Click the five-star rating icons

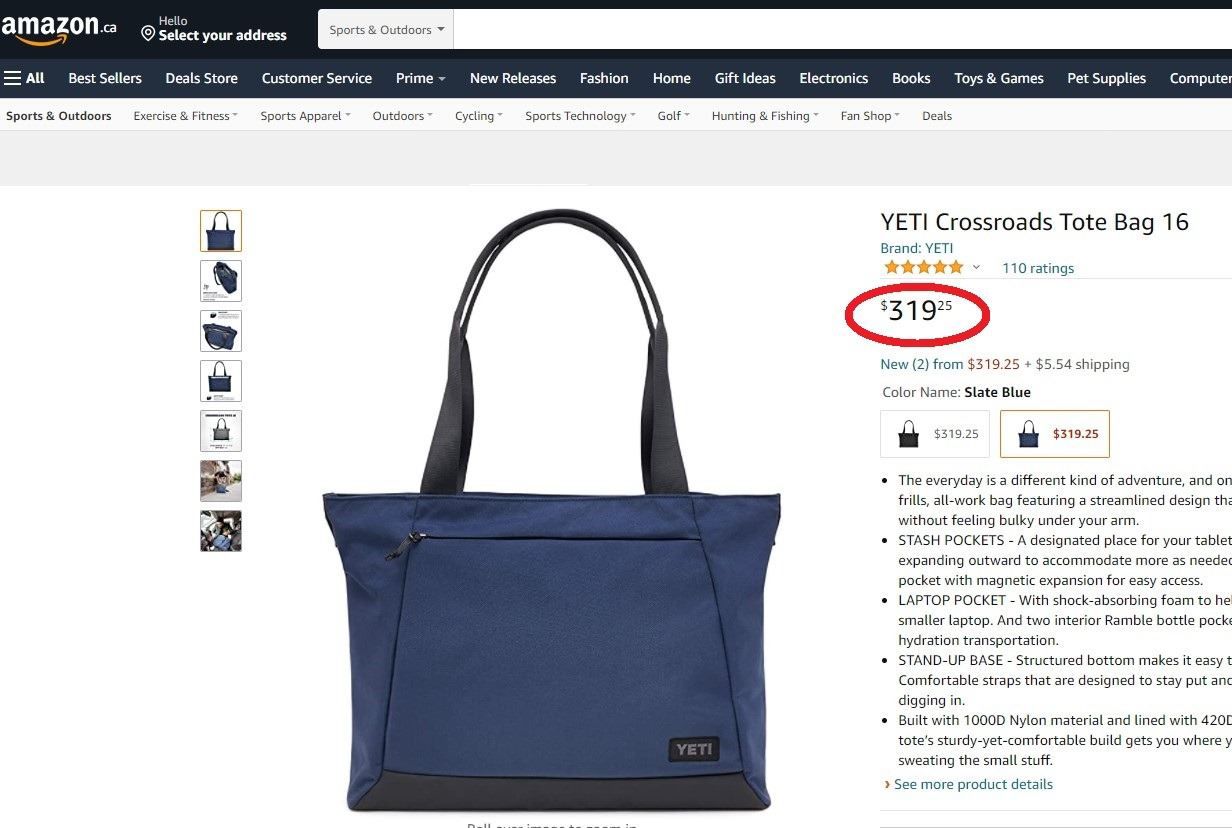[x=923, y=267]
